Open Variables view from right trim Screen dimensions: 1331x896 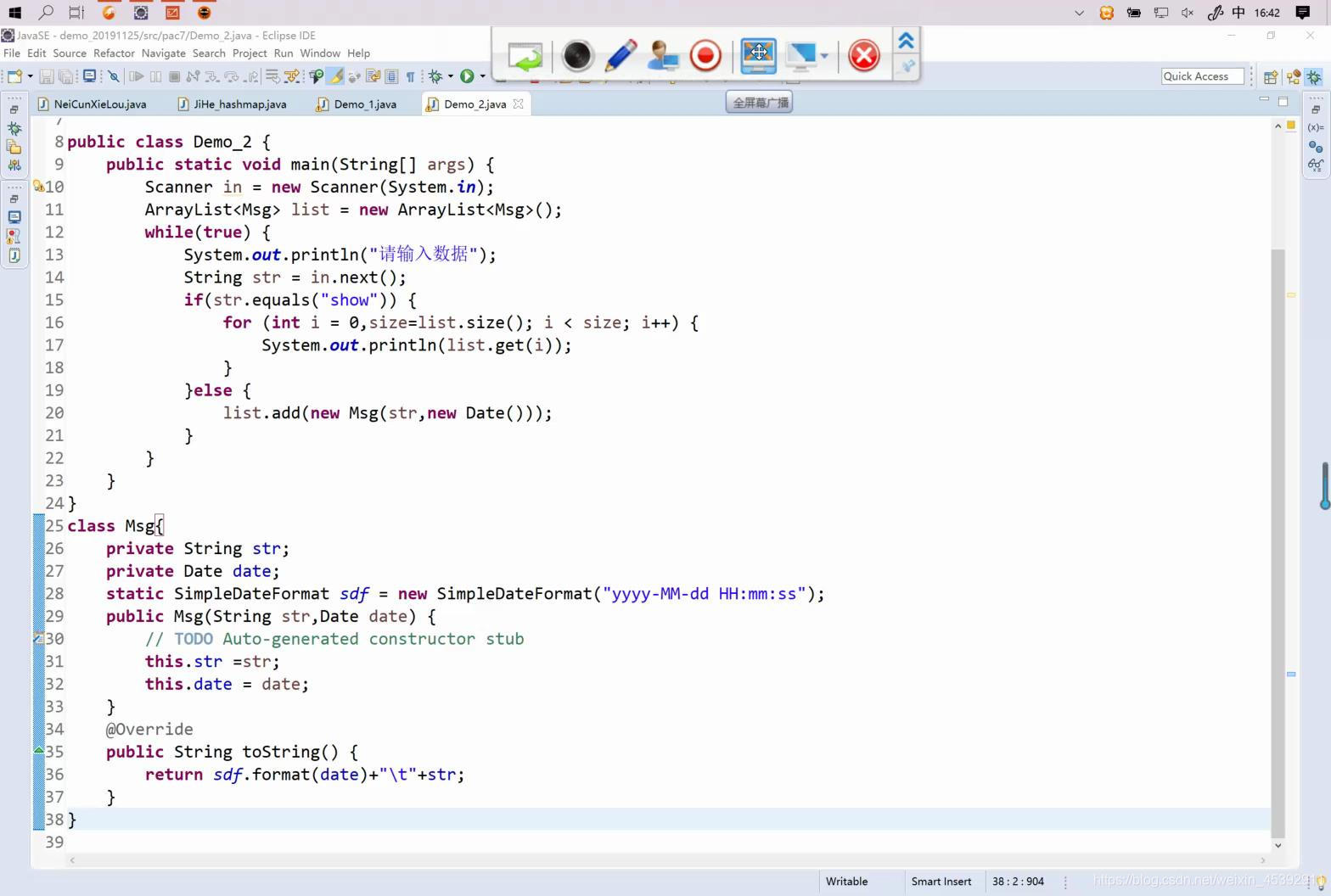[x=1316, y=127]
